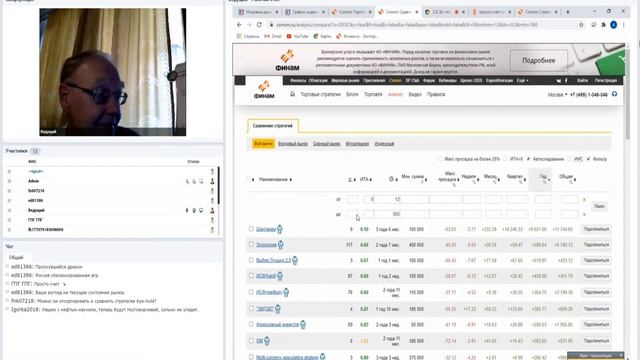Reload the page with the browser refresh icon
This screenshot has height=360, width=640.
259,25
